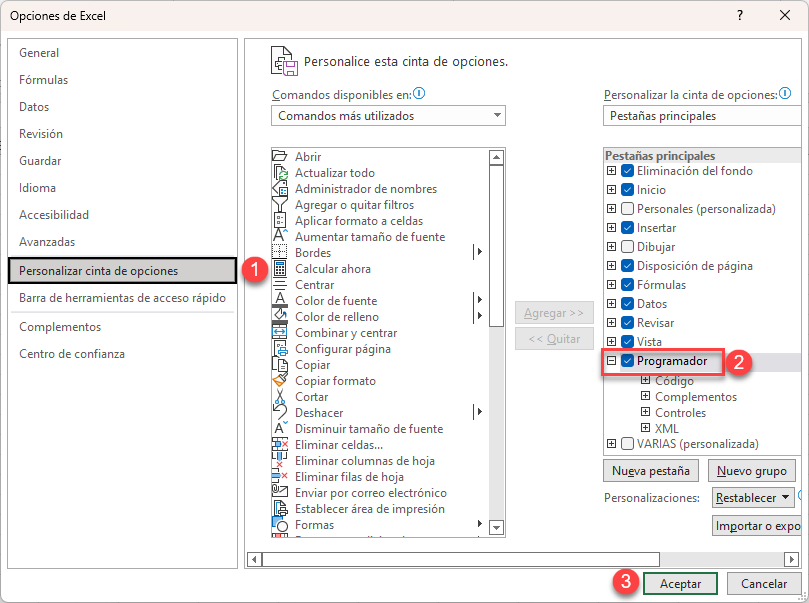Click the Establecer área de impresión icon
Image resolution: width=809 pixels, height=603 pixels.
[280, 508]
